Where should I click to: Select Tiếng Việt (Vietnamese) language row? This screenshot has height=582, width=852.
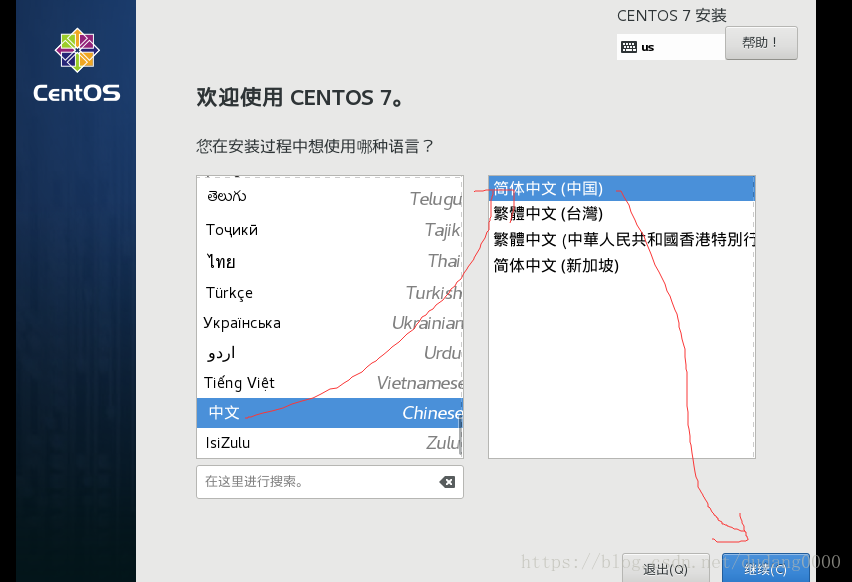[330, 383]
